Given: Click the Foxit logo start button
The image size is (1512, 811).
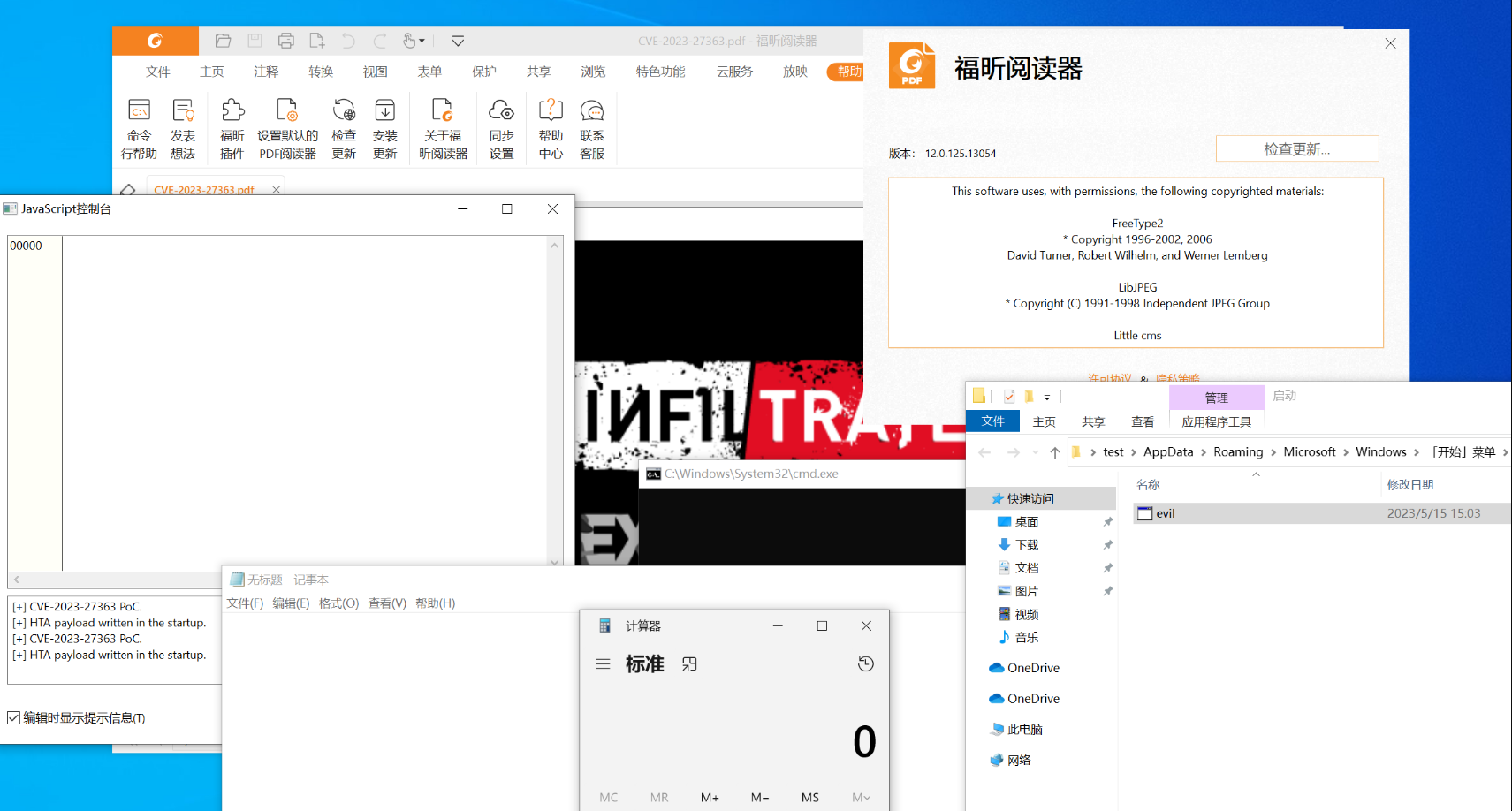Looking at the screenshot, I should click(156, 41).
